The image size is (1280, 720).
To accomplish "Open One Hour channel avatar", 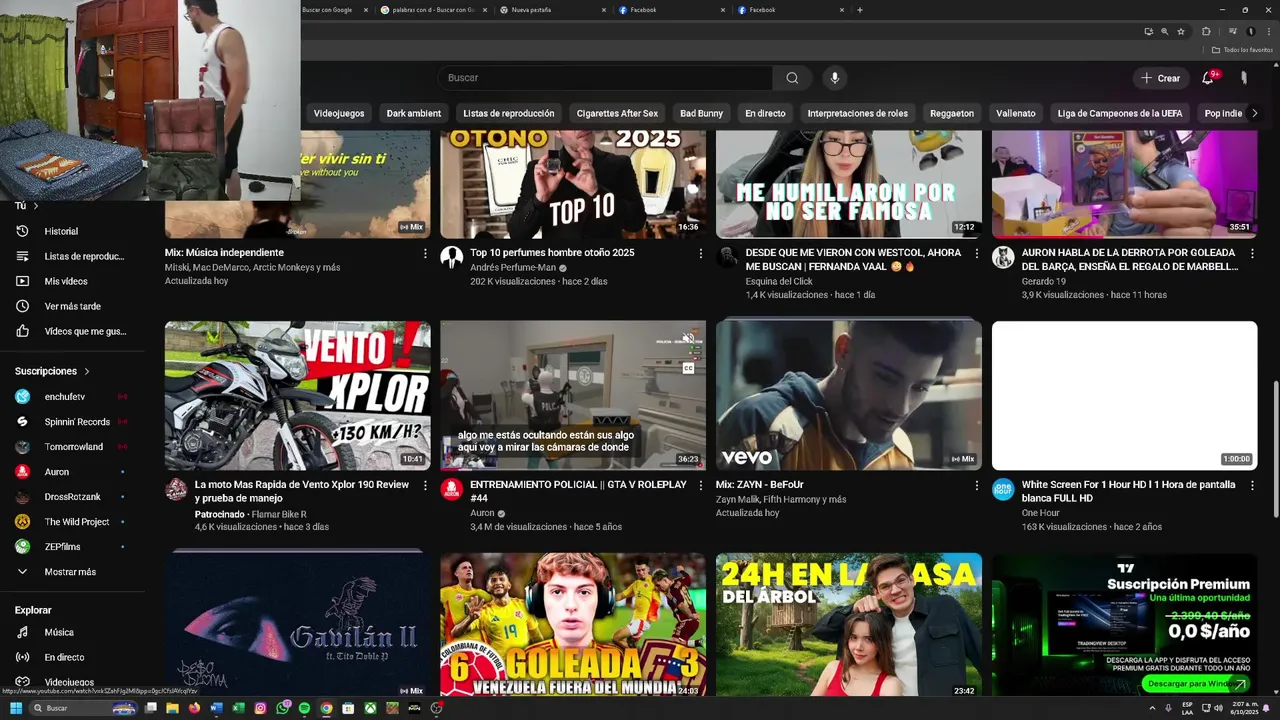I will pyautogui.click(x=1003, y=489).
